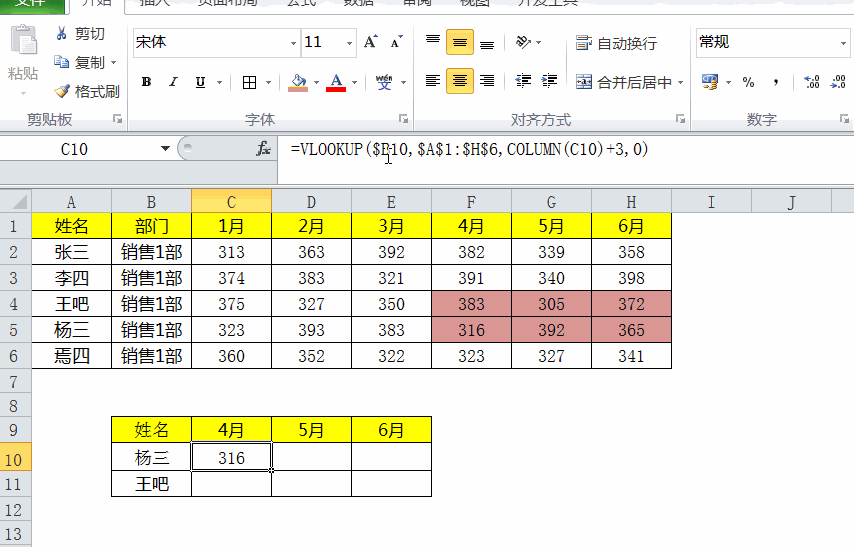Viewport: 854px width, 547px height.
Task: Click header cell A1 姓名
Action: tap(71, 226)
